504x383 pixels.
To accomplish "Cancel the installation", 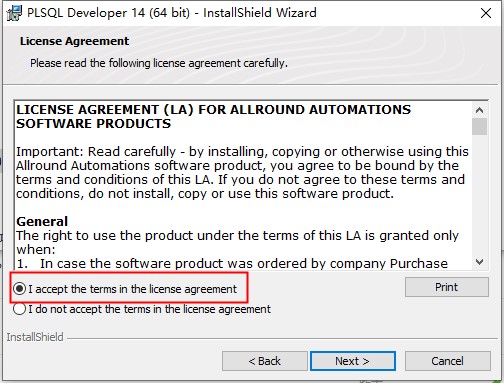I will point(447,361).
